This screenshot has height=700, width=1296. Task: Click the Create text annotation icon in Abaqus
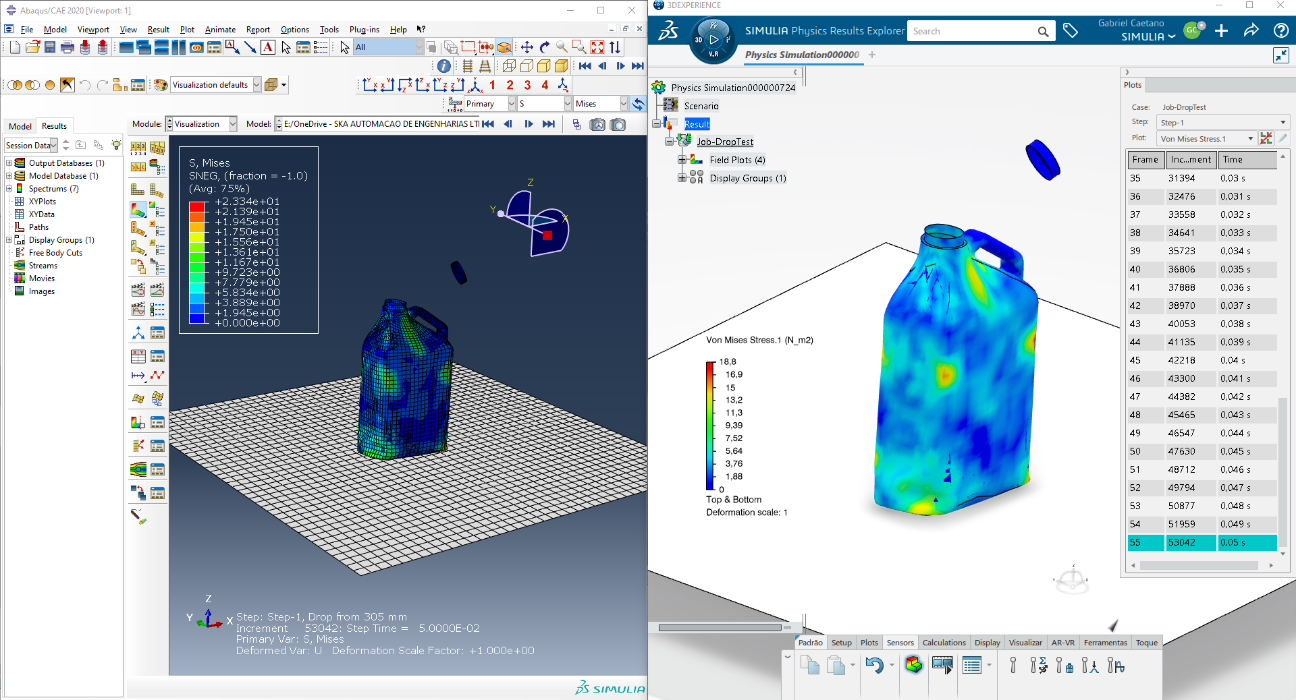[268, 47]
